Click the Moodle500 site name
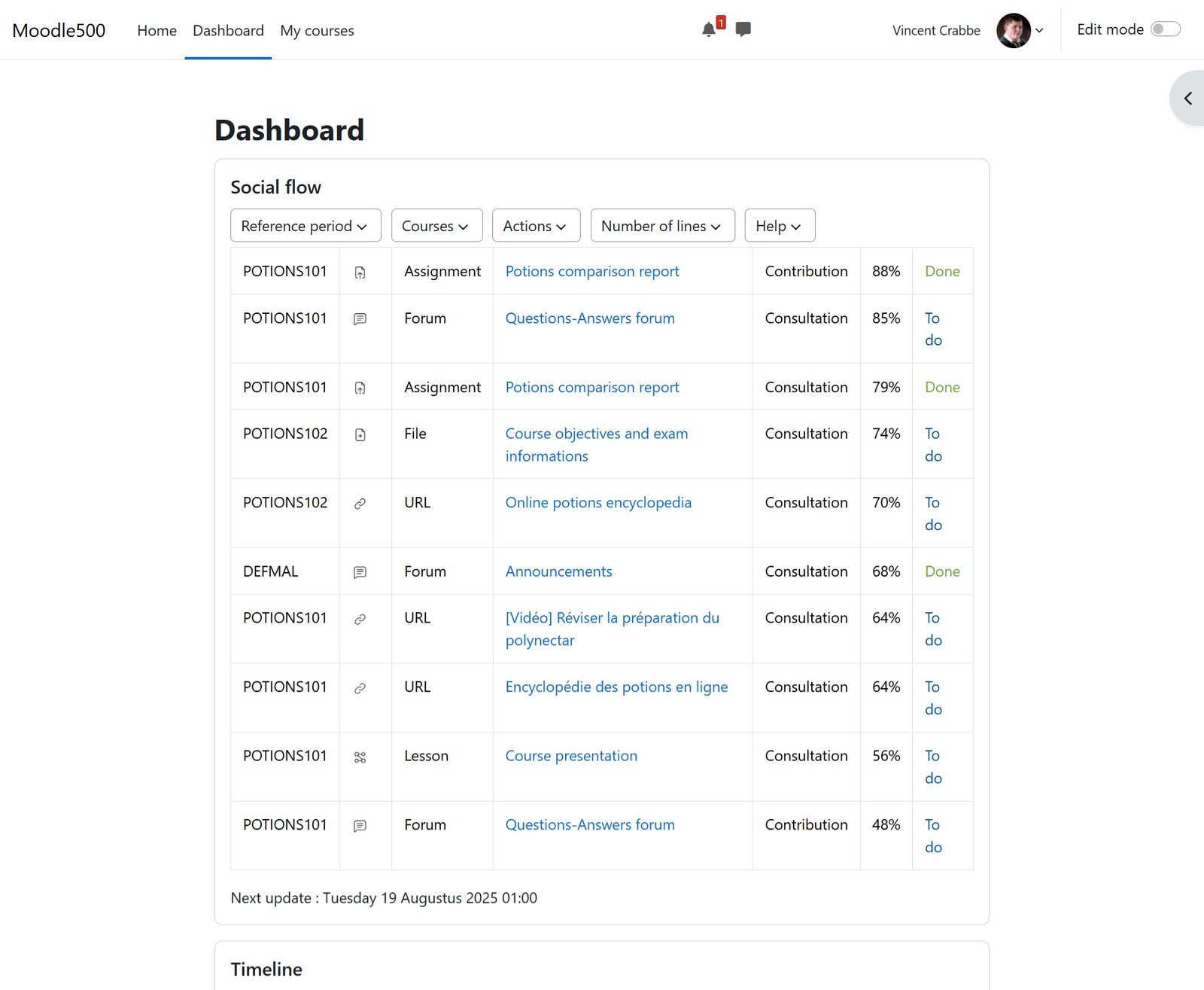The width and height of the screenshot is (1204, 990). click(x=59, y=30)
